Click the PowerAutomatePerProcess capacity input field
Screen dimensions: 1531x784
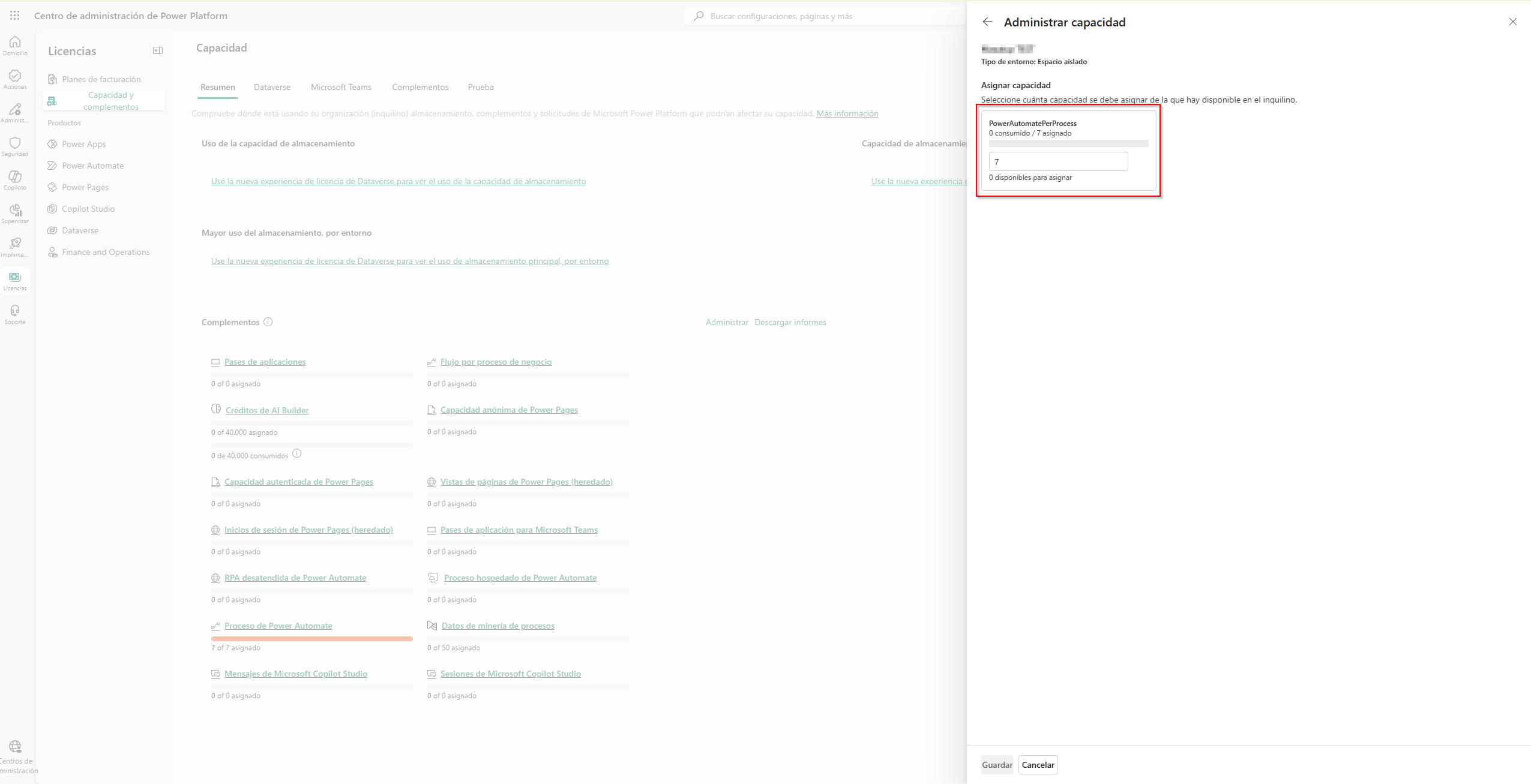(1058, 162)
